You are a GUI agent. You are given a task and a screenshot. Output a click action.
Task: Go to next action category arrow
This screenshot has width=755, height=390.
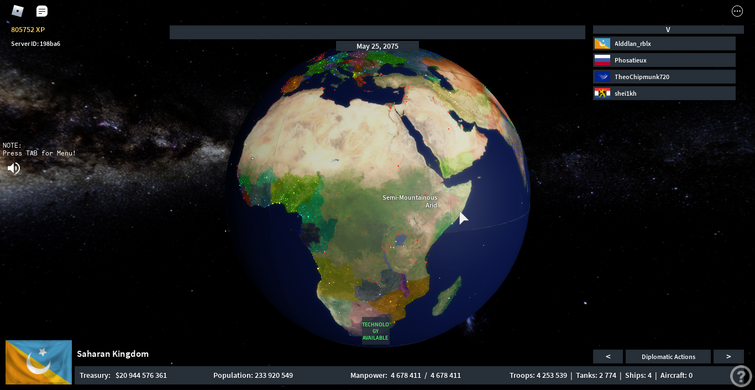[x=728, y=357]
